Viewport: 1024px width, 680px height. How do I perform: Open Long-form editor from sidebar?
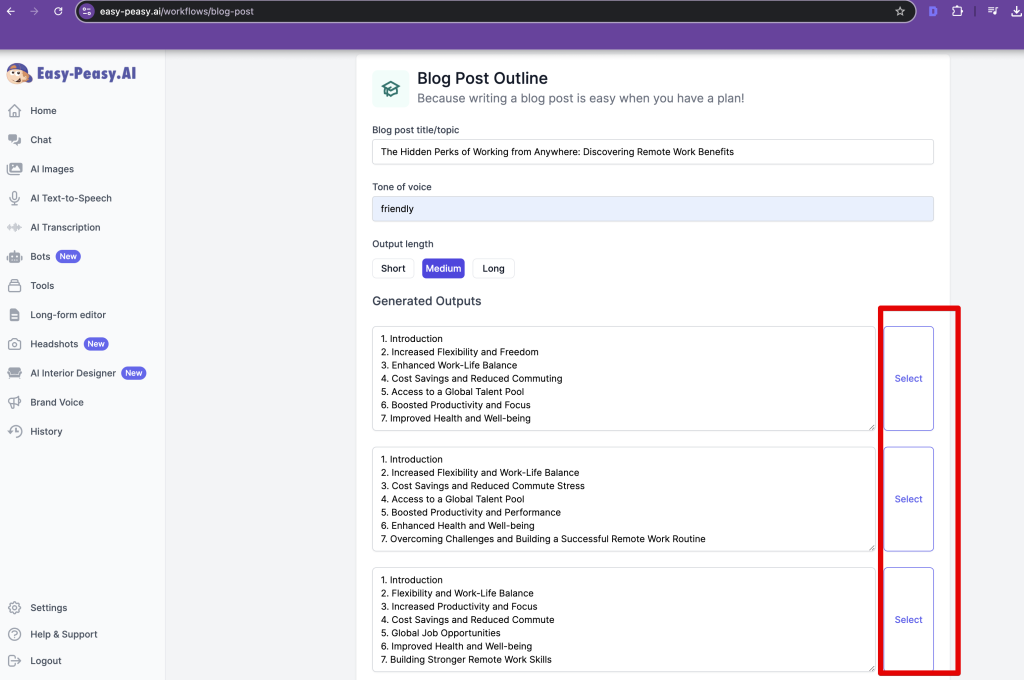tap(67, 315)
